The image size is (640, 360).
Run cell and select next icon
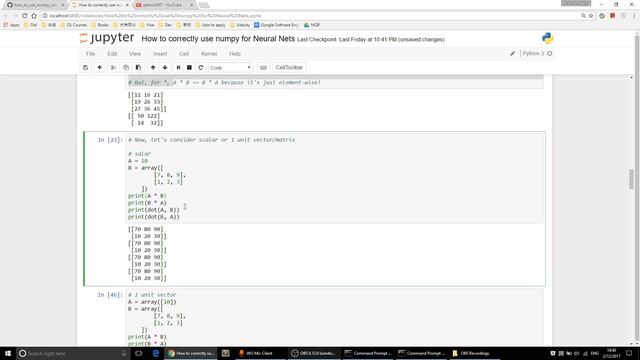[178, 67]
